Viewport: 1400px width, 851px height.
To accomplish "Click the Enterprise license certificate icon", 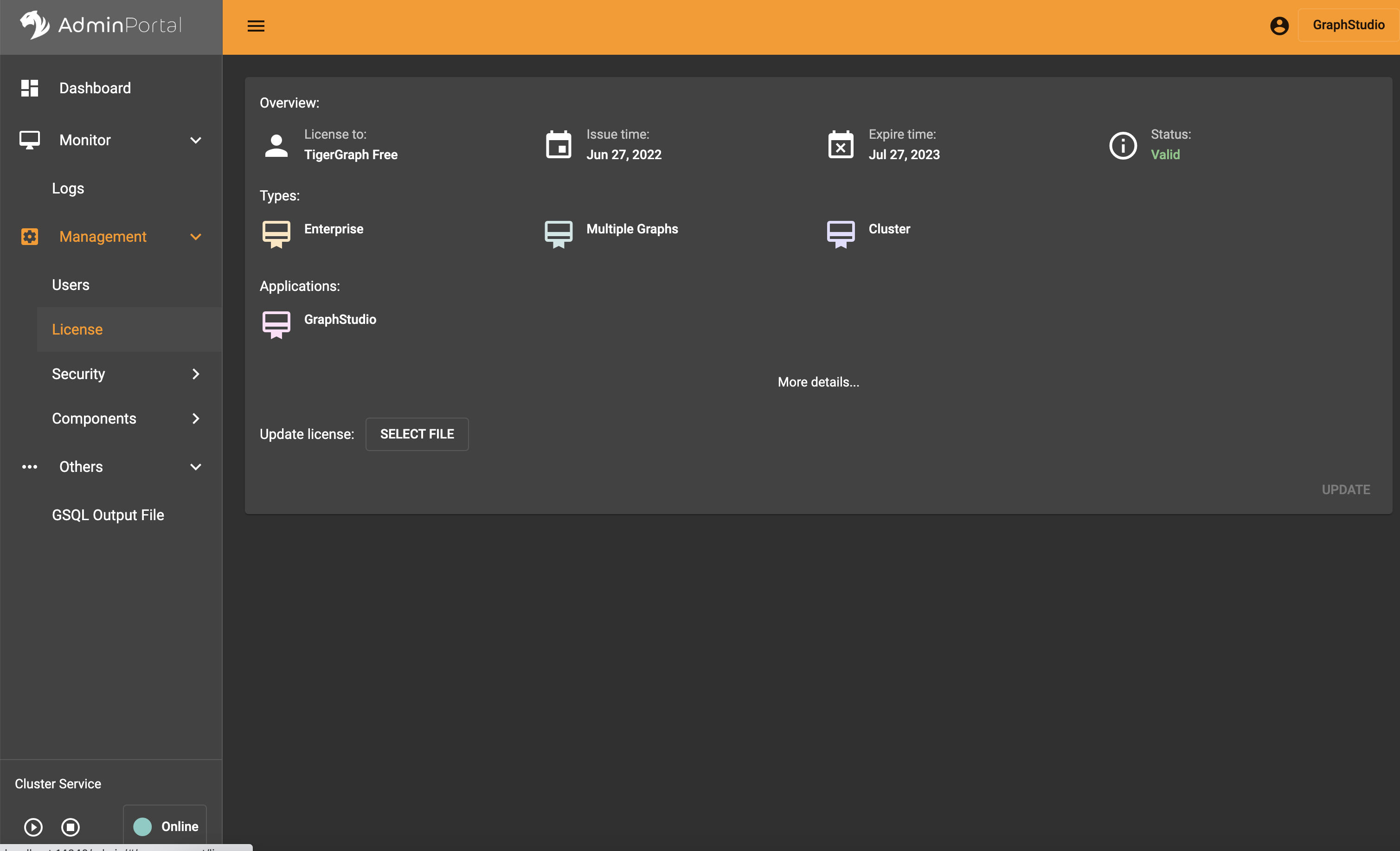I will coord(276,234).
